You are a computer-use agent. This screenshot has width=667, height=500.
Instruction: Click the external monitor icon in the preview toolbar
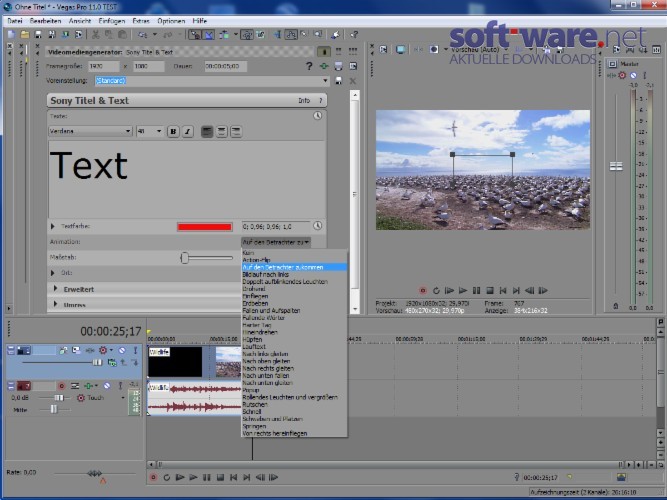coord(400,49)
